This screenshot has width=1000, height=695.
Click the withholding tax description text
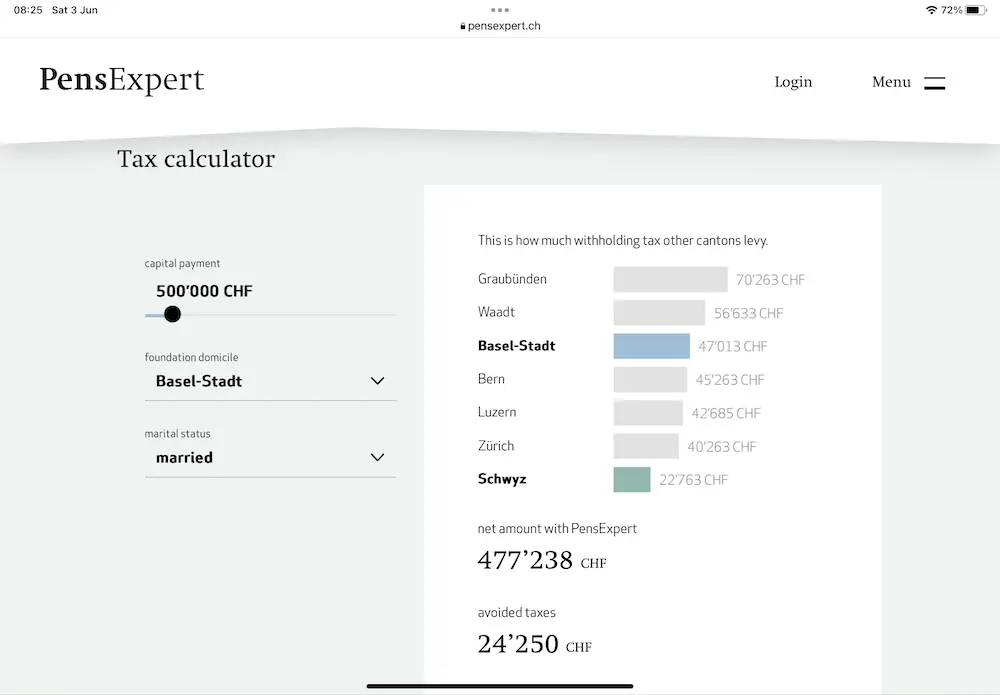622,240
